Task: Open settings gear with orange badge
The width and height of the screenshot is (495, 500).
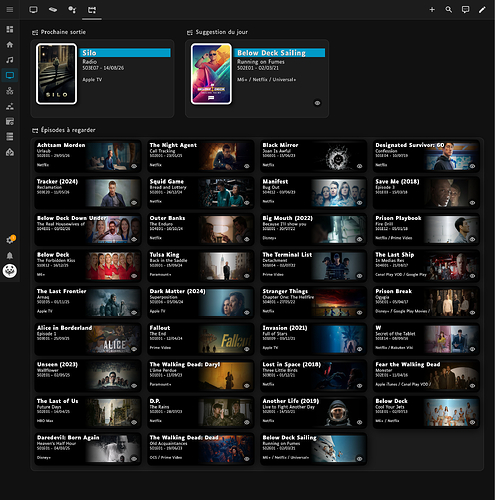Action: (10, 239)
